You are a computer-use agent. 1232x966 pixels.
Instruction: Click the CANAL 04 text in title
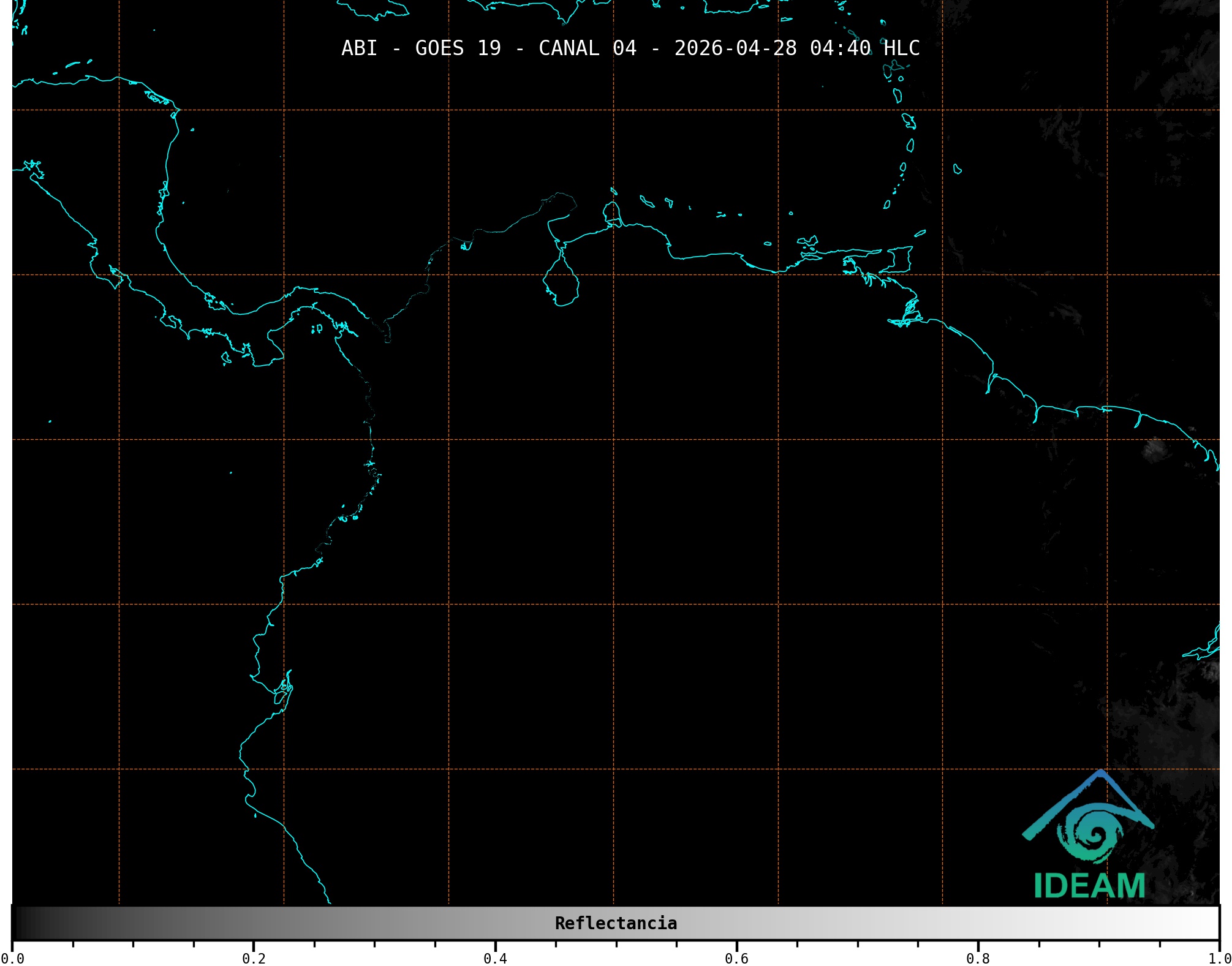click(x=587, y=48)
